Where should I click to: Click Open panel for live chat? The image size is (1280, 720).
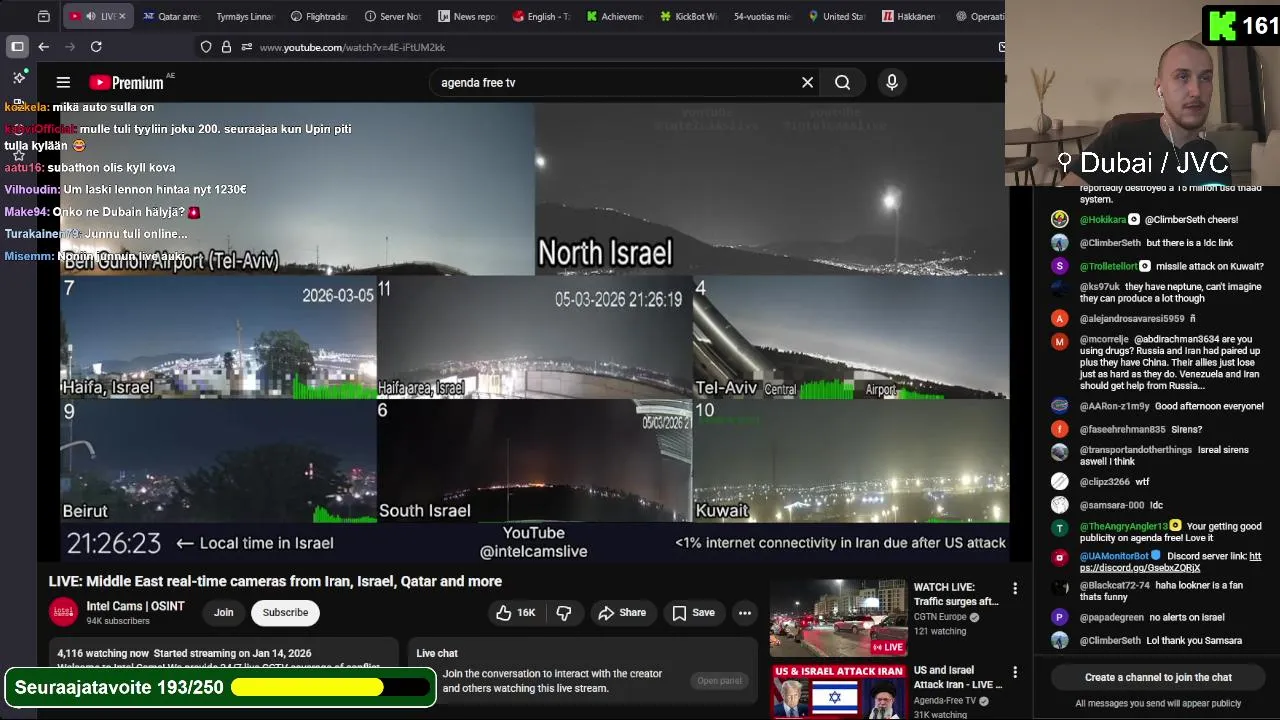click(720, 681)
